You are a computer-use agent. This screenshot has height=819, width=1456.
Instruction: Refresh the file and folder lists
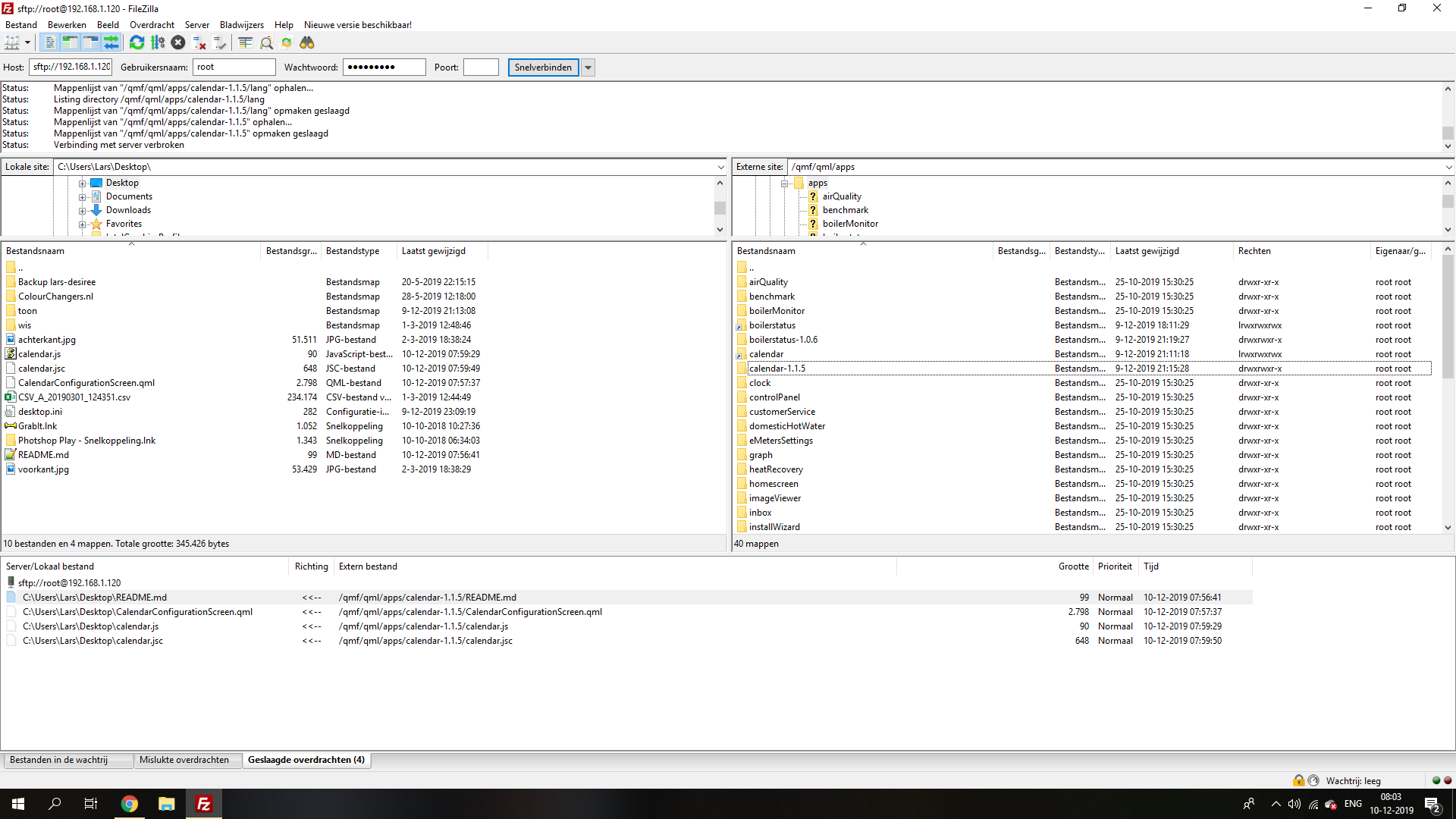tap(136, 42)
